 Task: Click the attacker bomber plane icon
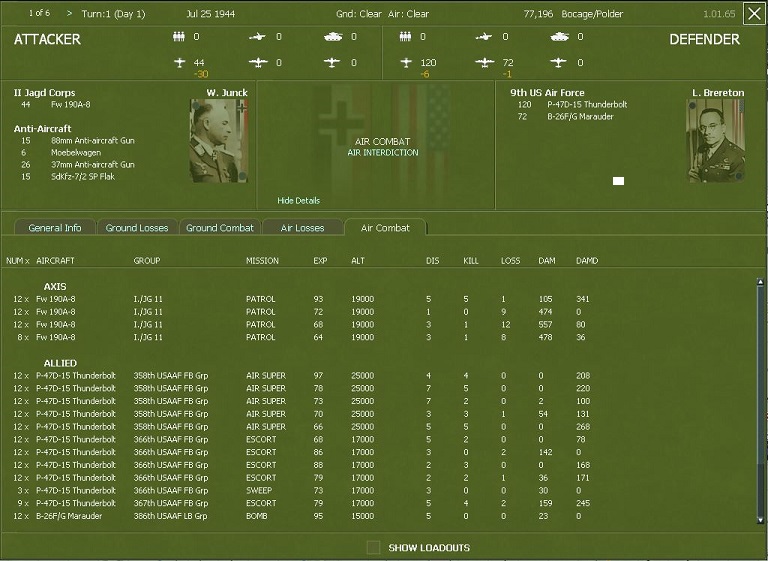258,63
